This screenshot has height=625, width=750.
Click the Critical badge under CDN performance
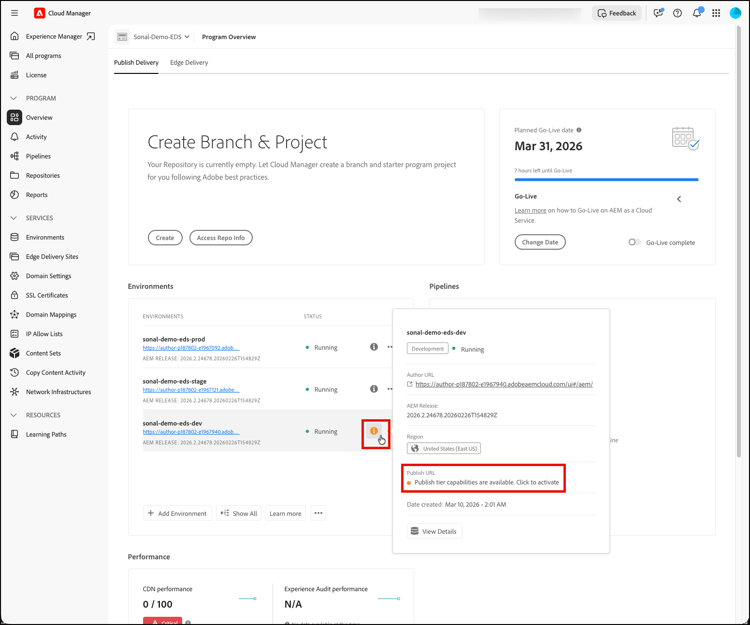162,621
